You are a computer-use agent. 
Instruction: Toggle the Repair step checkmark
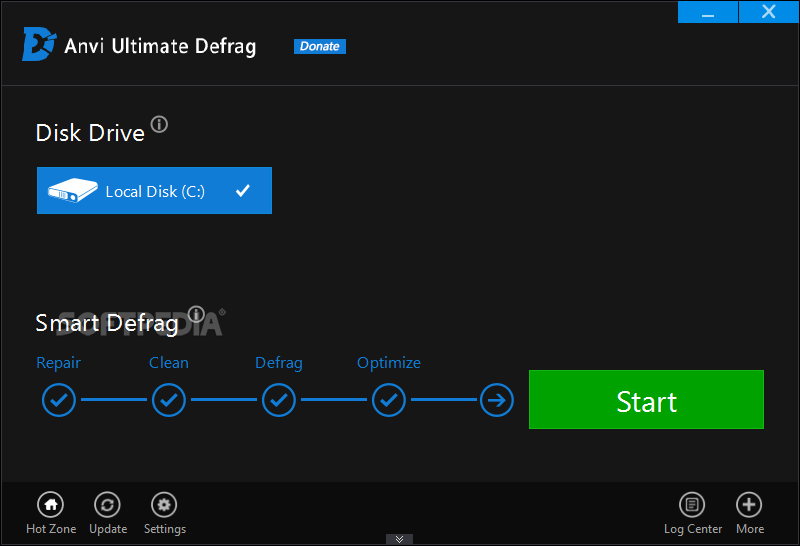pyautogui.click(x=59, y=400)
